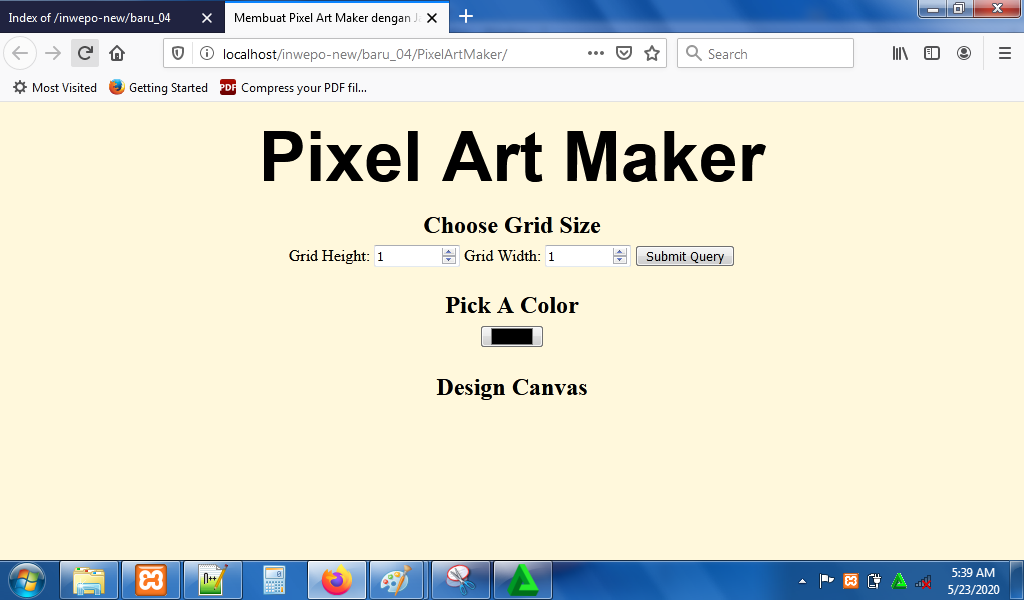The height and width of the screenshot is (600, 1024).
Task: Show site information for localhost
Action: (206, 54)
